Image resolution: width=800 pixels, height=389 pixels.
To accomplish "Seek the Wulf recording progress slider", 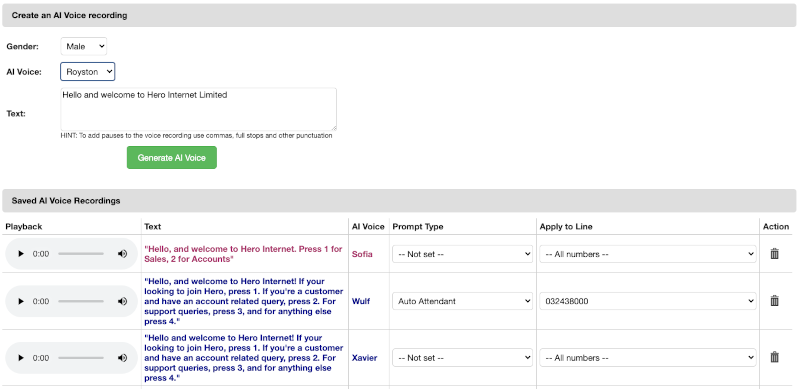I will (81, 301).
